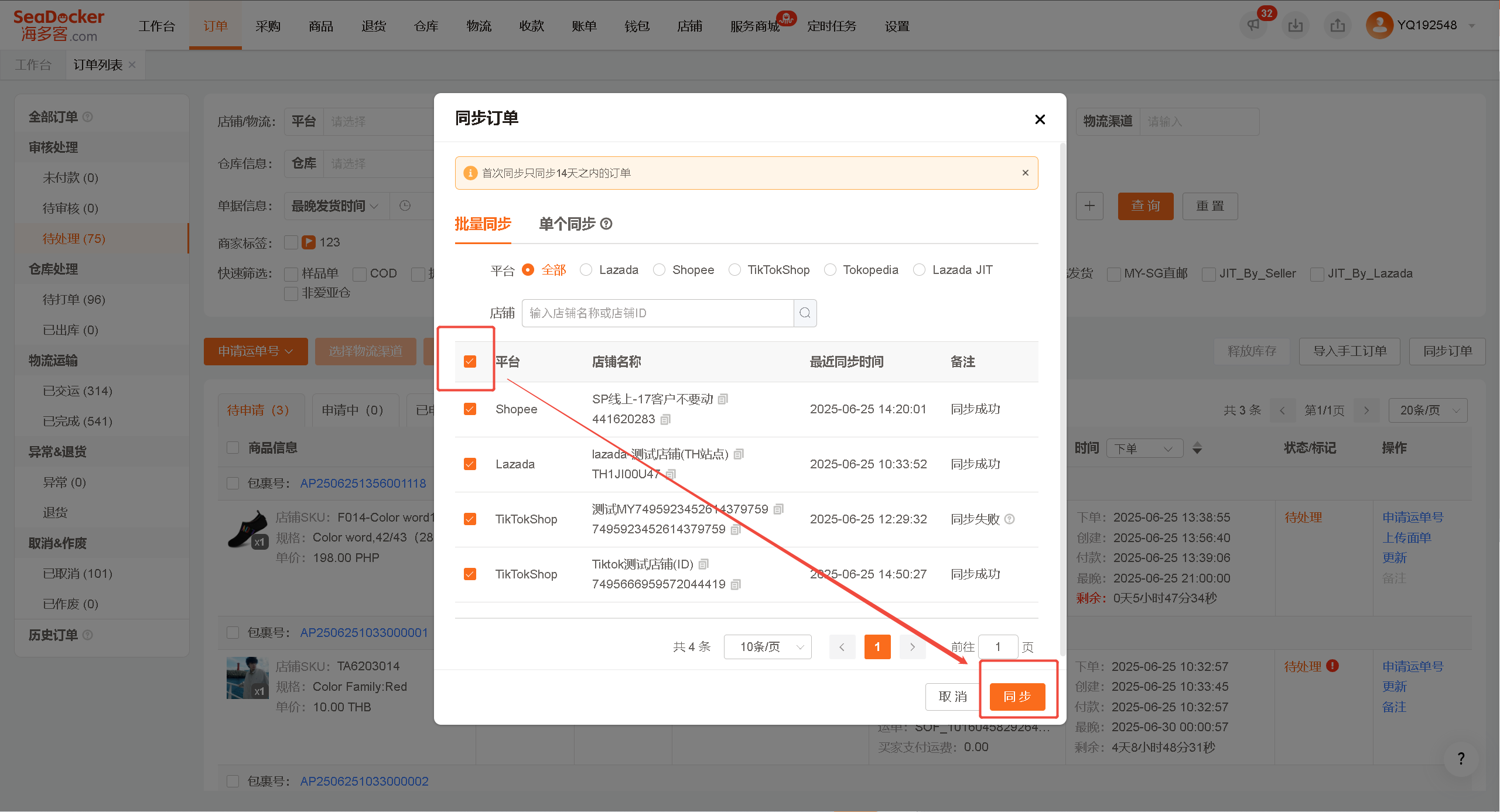Click the 同步 confirm button
Viewport: 1500px width, 812px height.
1017,697
